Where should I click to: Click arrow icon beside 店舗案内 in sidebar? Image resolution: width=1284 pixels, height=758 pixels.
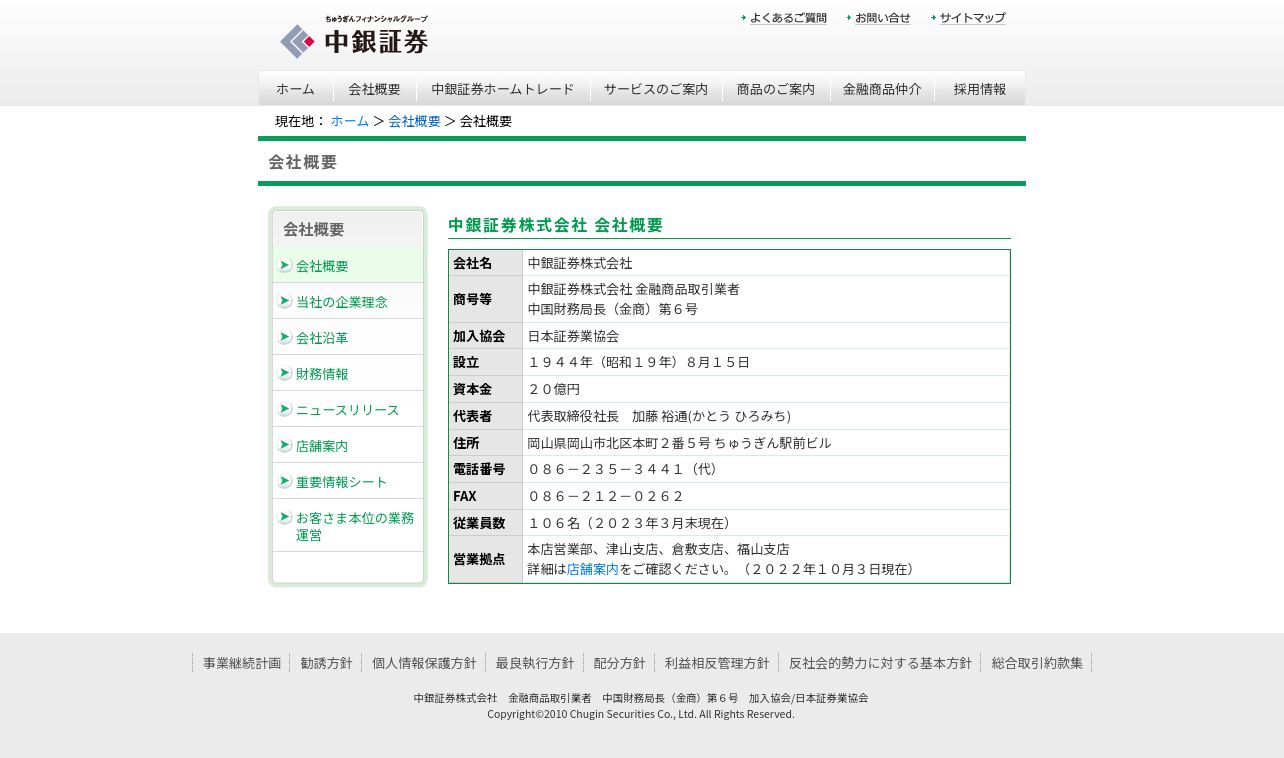(285, 445)
